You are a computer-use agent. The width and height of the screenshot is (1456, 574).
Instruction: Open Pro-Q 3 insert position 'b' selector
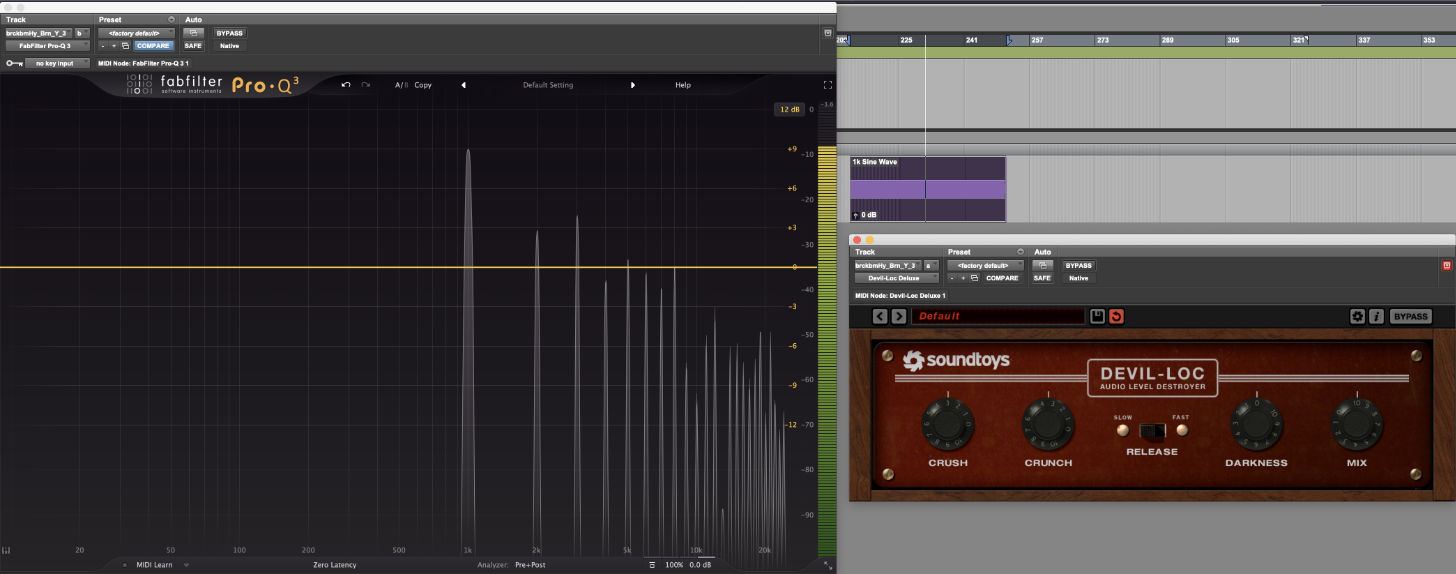click(x=82, y=33)
